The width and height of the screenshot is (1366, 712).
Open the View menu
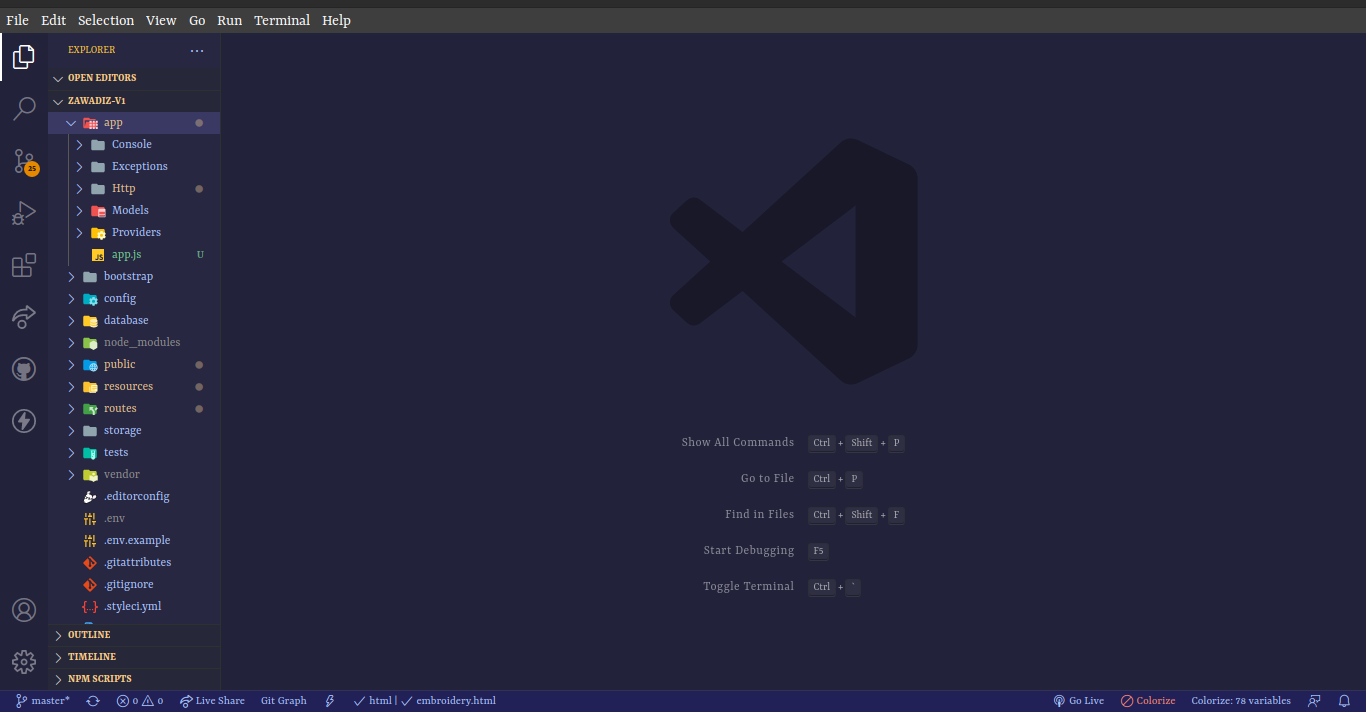click(161, 20)
